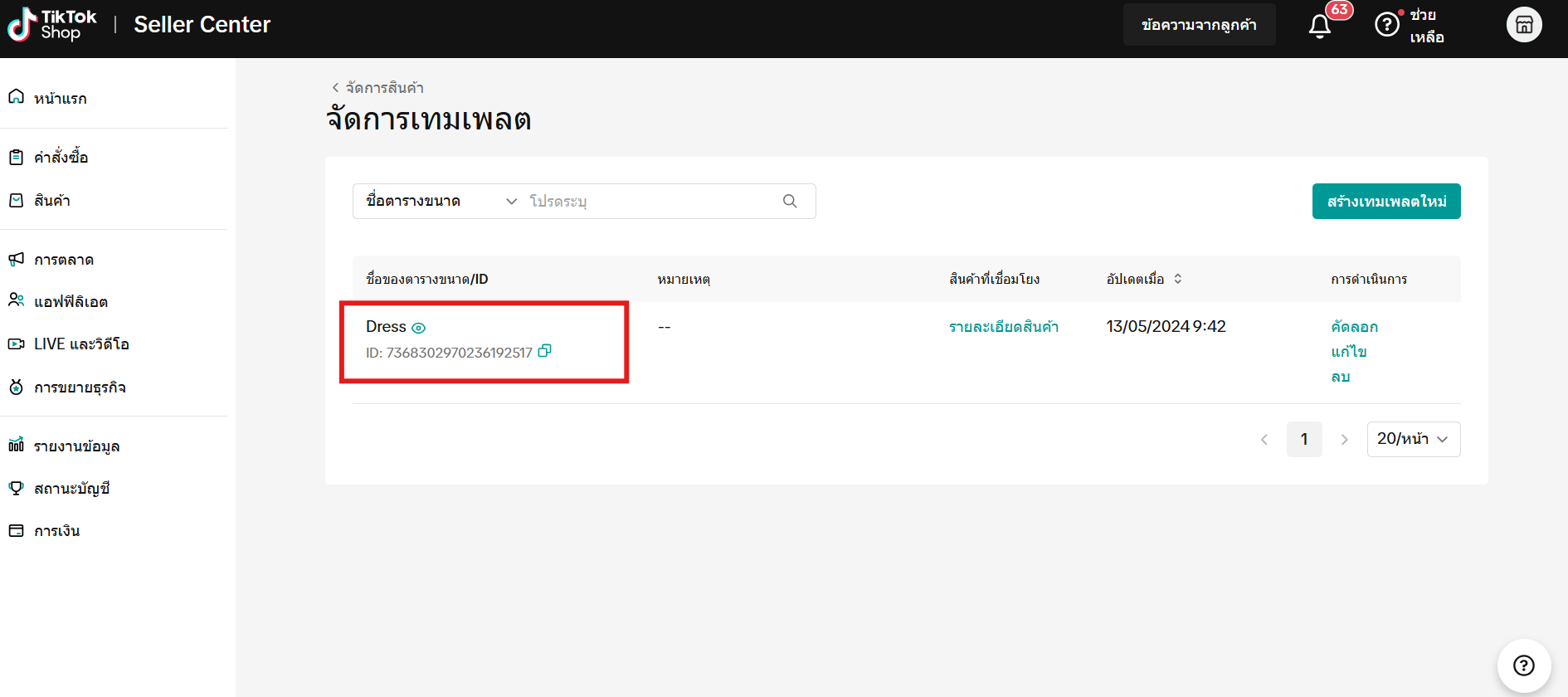This screenshot has width=1568, height=697.
Task: Expand the ชื่อตารางขนาด search filter dropdown
Action: [x=441, y=202]
